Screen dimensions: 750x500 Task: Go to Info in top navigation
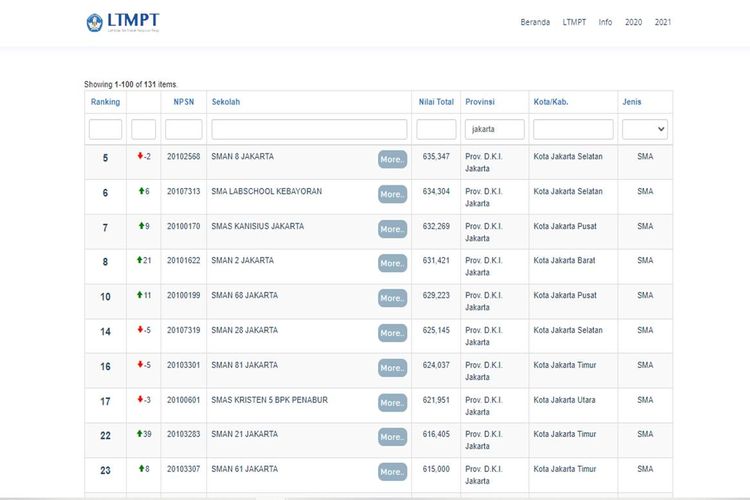pos(605,22)
